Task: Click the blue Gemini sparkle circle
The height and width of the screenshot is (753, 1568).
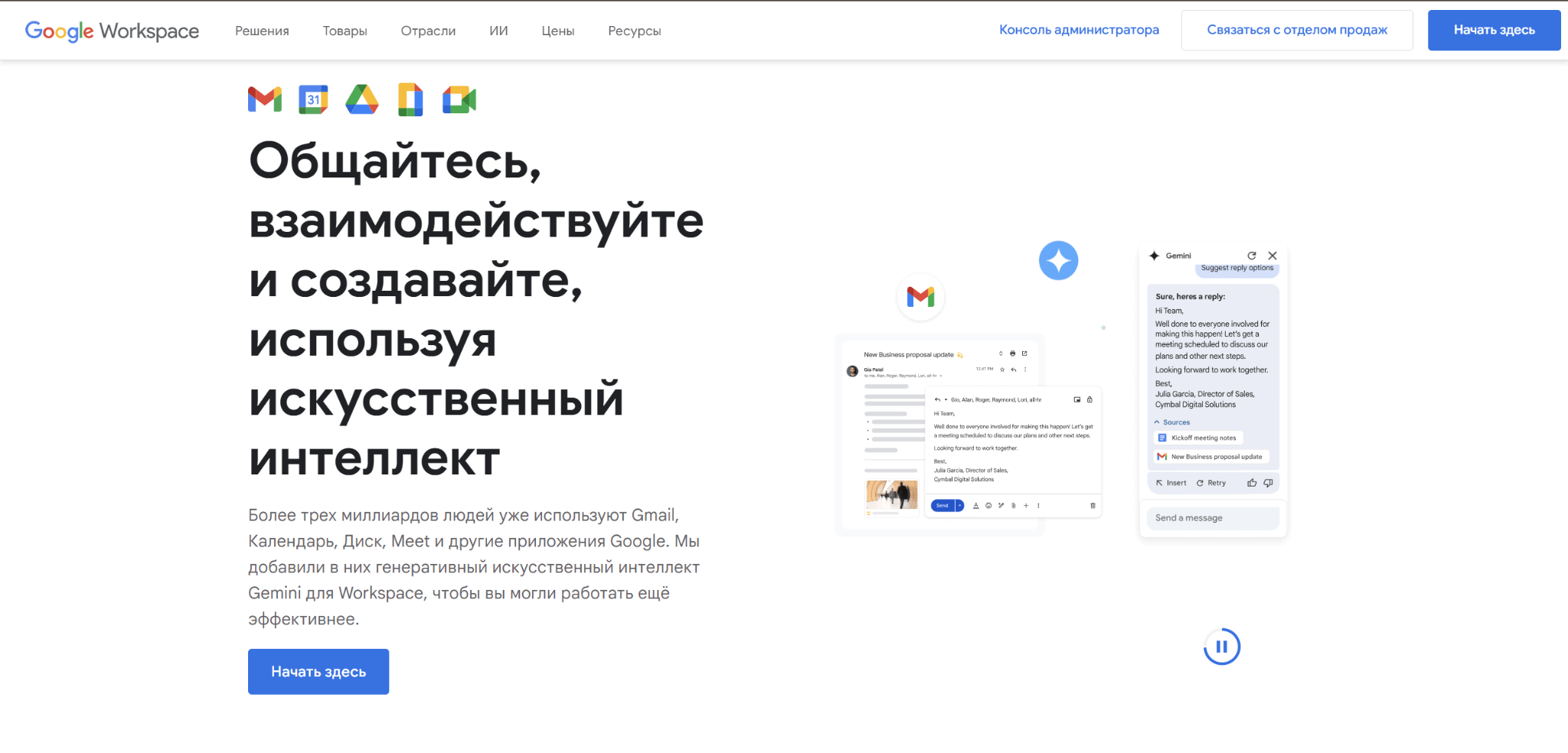Action: pos(1059,261)
